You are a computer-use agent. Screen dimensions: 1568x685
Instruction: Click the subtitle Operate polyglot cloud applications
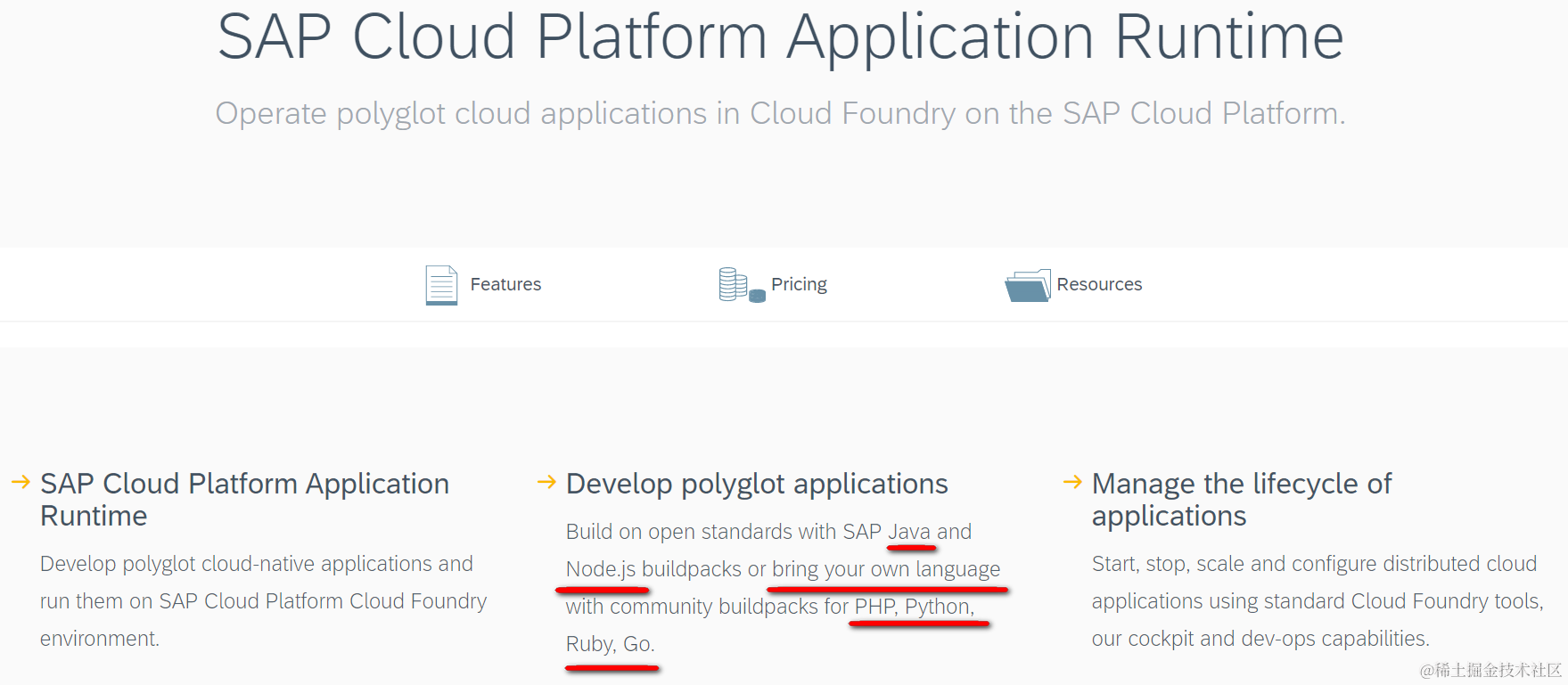pyautogui.click(x=780, y=113)
